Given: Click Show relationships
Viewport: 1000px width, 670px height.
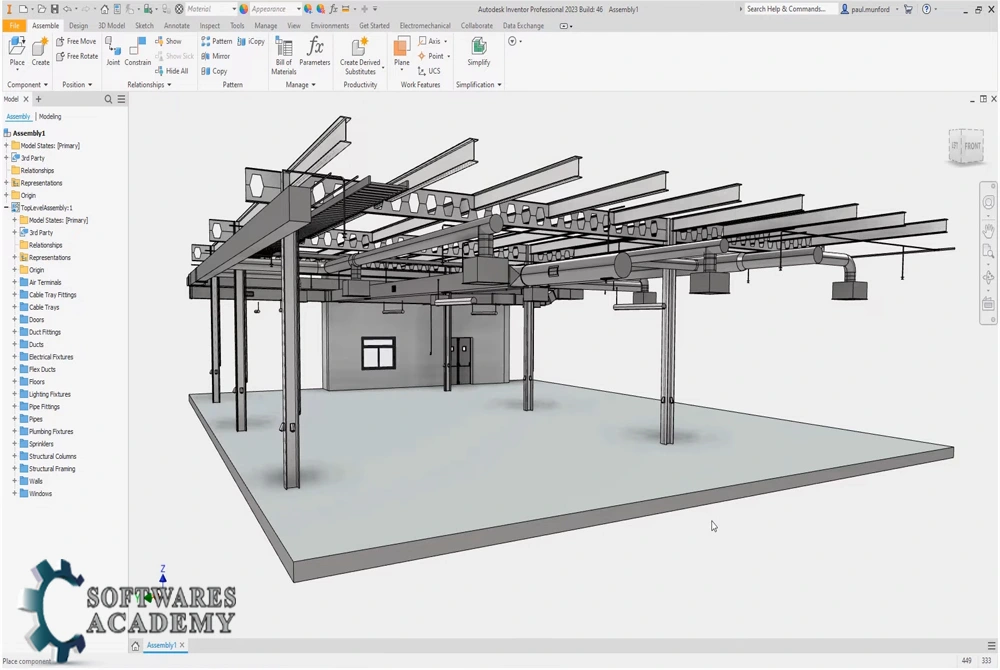Looking at the screenshot, I should pos(168,41).
